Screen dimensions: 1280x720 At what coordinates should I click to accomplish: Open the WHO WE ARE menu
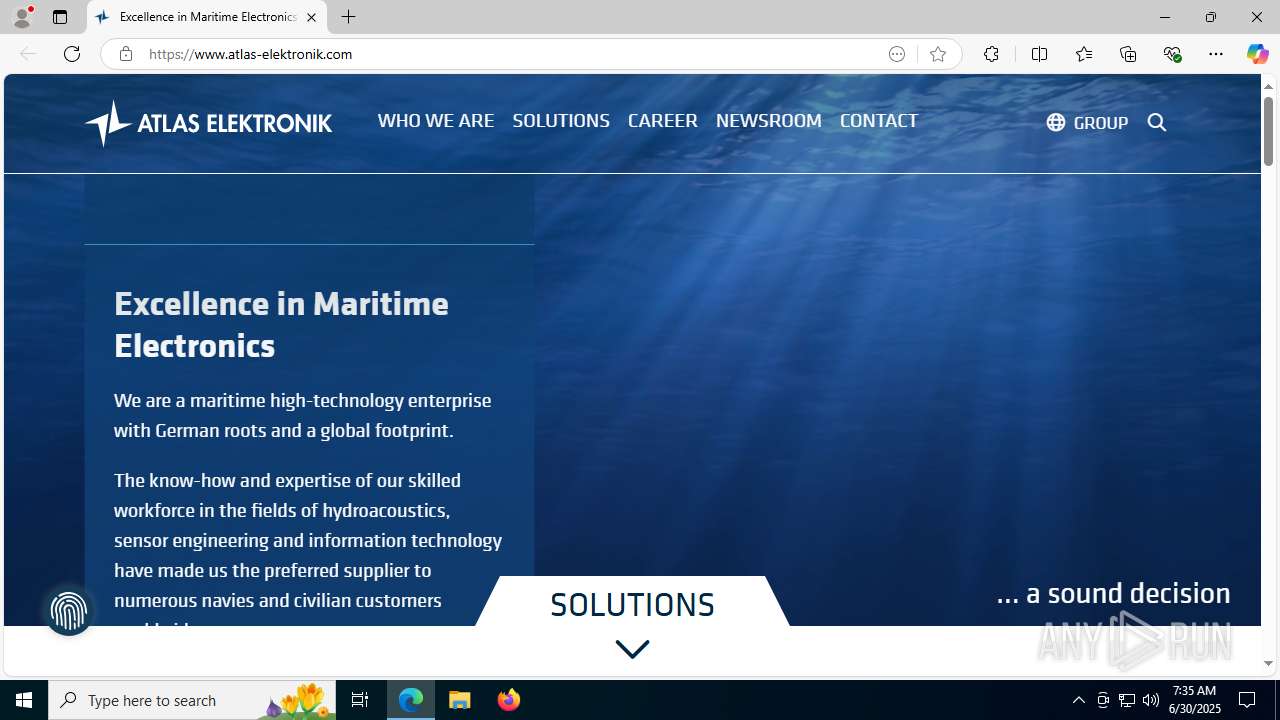436,120
